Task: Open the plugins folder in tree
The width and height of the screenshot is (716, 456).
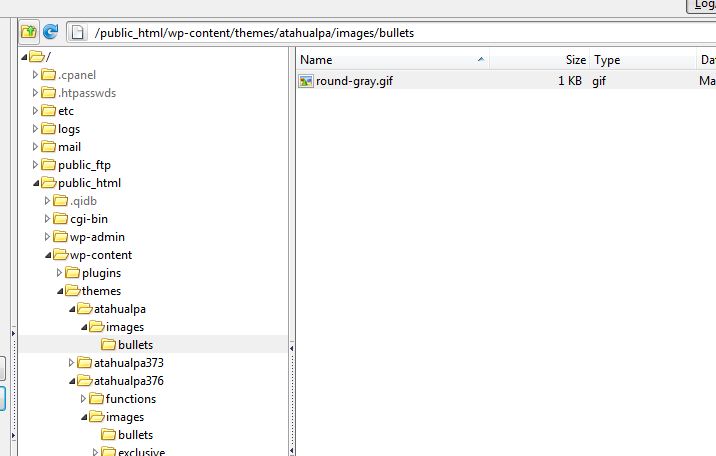Action: (101, 273)
